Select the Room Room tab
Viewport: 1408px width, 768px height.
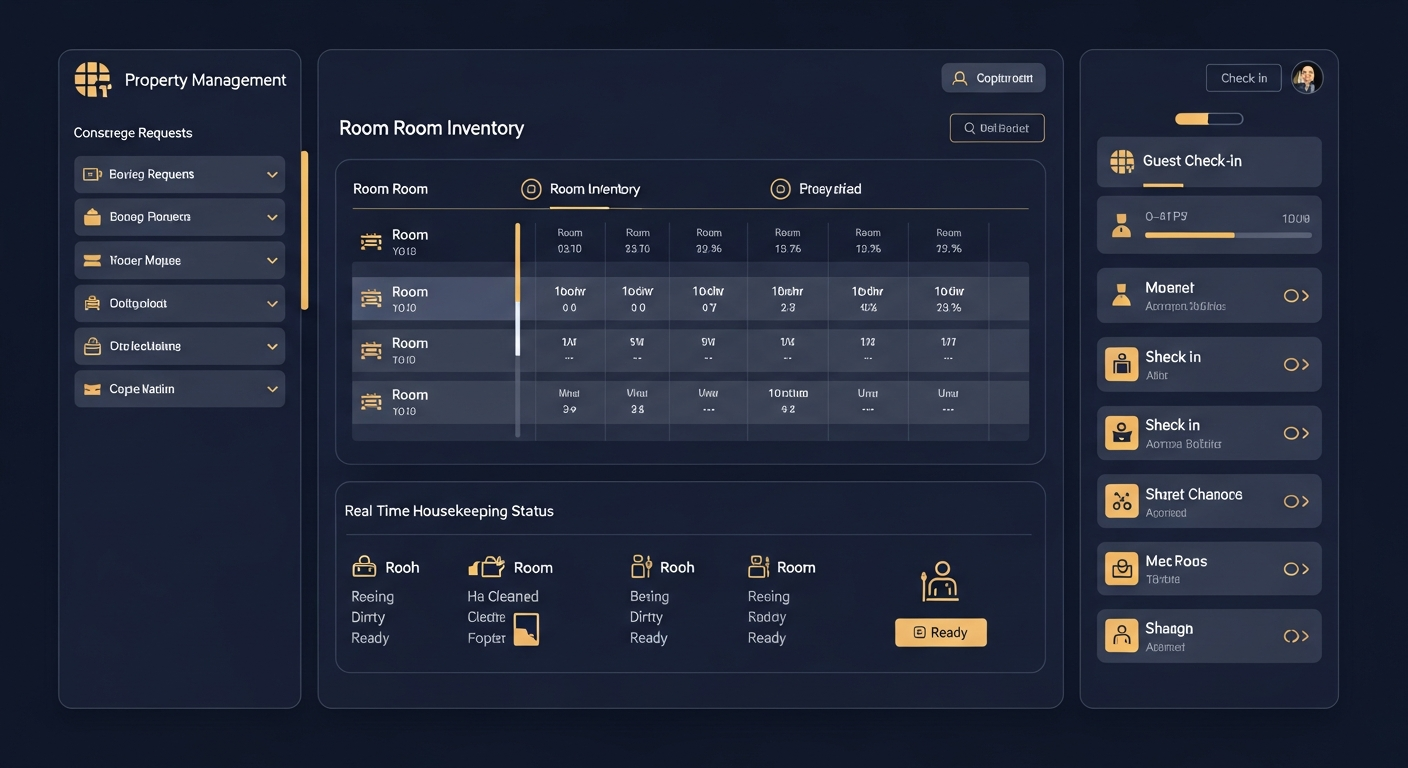click(390, 189)
